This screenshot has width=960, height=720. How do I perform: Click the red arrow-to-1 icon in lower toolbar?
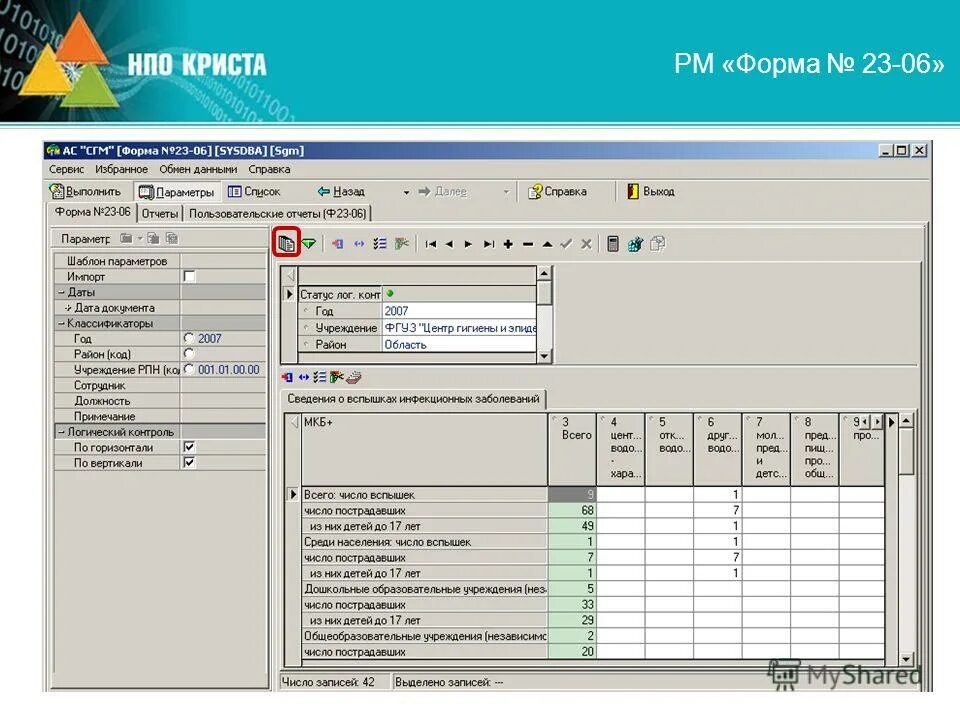pos(287,377)
